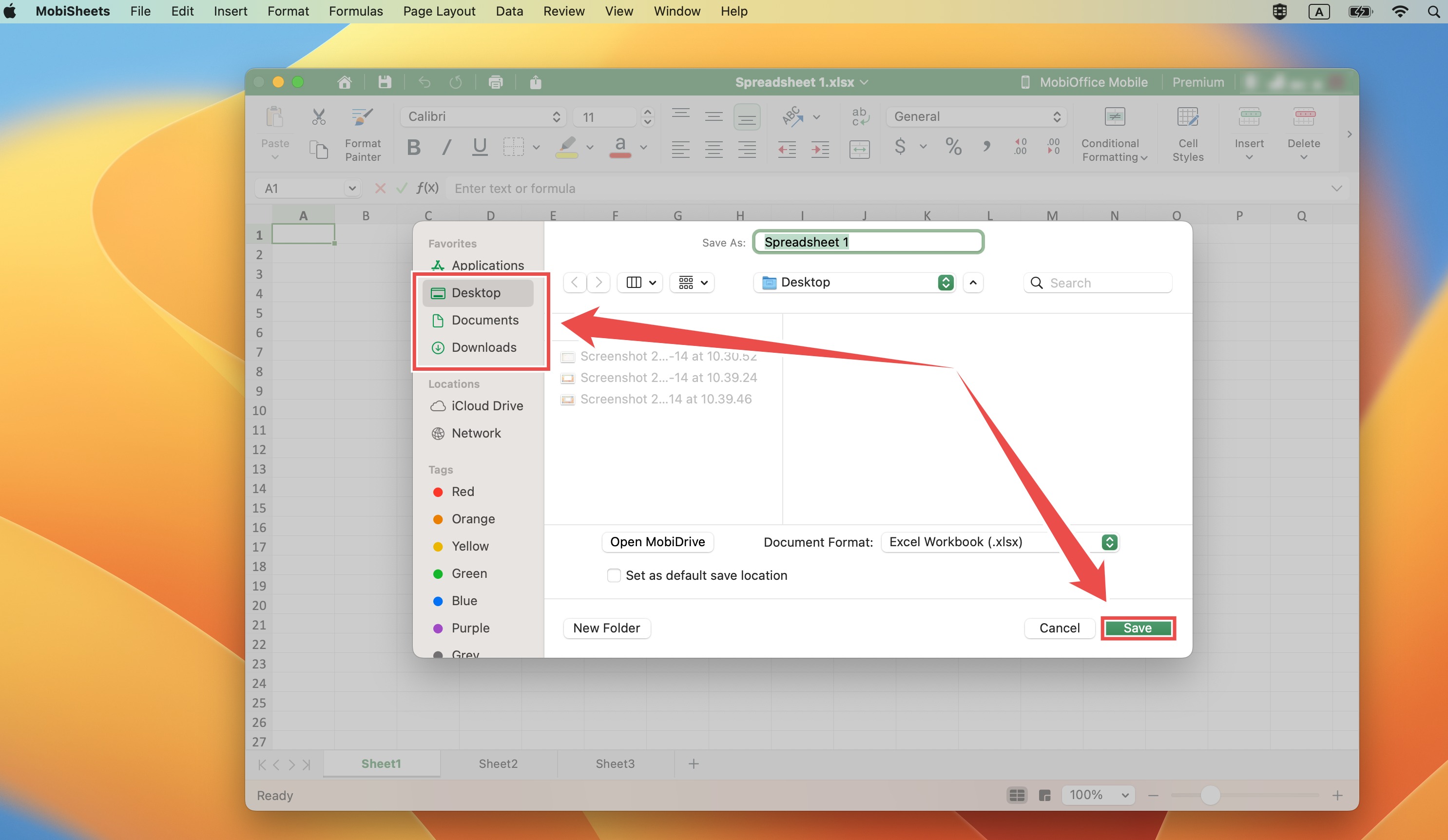Image resolution: width=1448 pixels, height=840 pixels.
Task: Click the Search field in dialog
Action: click(1098, 283)
